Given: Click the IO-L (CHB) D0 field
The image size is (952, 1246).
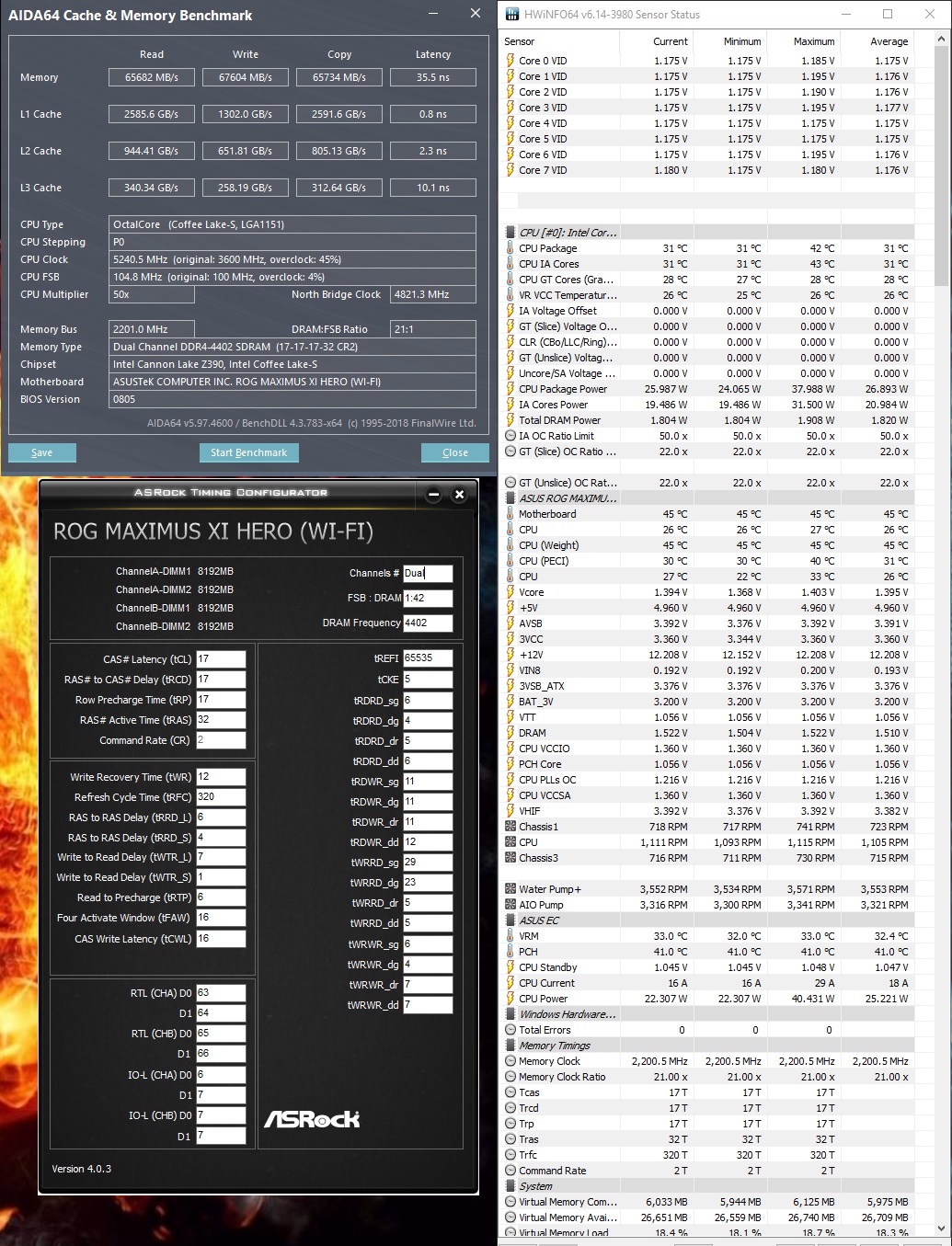Looking at the screenshot, I should (x=221, y=1115).
